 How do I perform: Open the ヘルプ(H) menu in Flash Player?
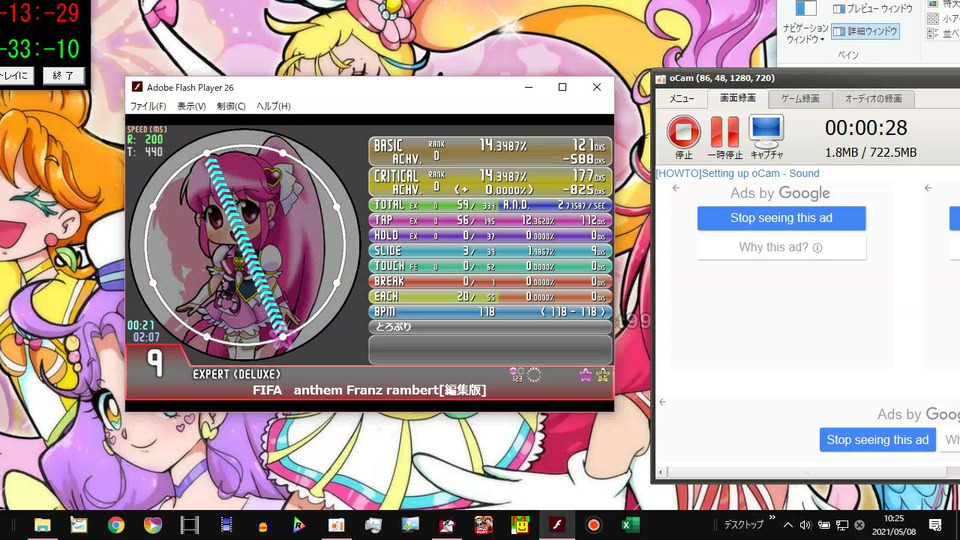[x=273, y=106]
